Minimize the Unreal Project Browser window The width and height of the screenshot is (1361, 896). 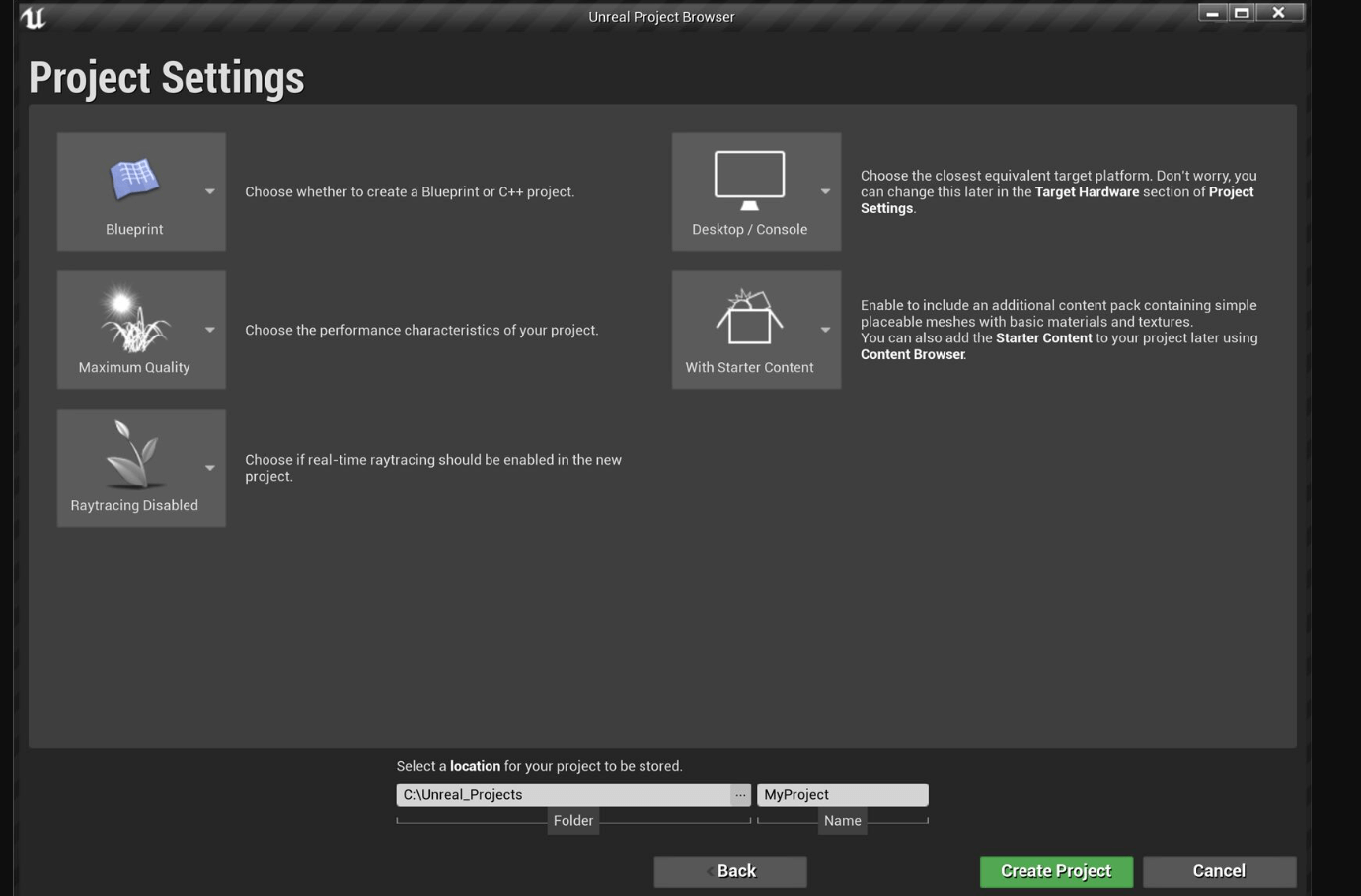click(1212, 13)
